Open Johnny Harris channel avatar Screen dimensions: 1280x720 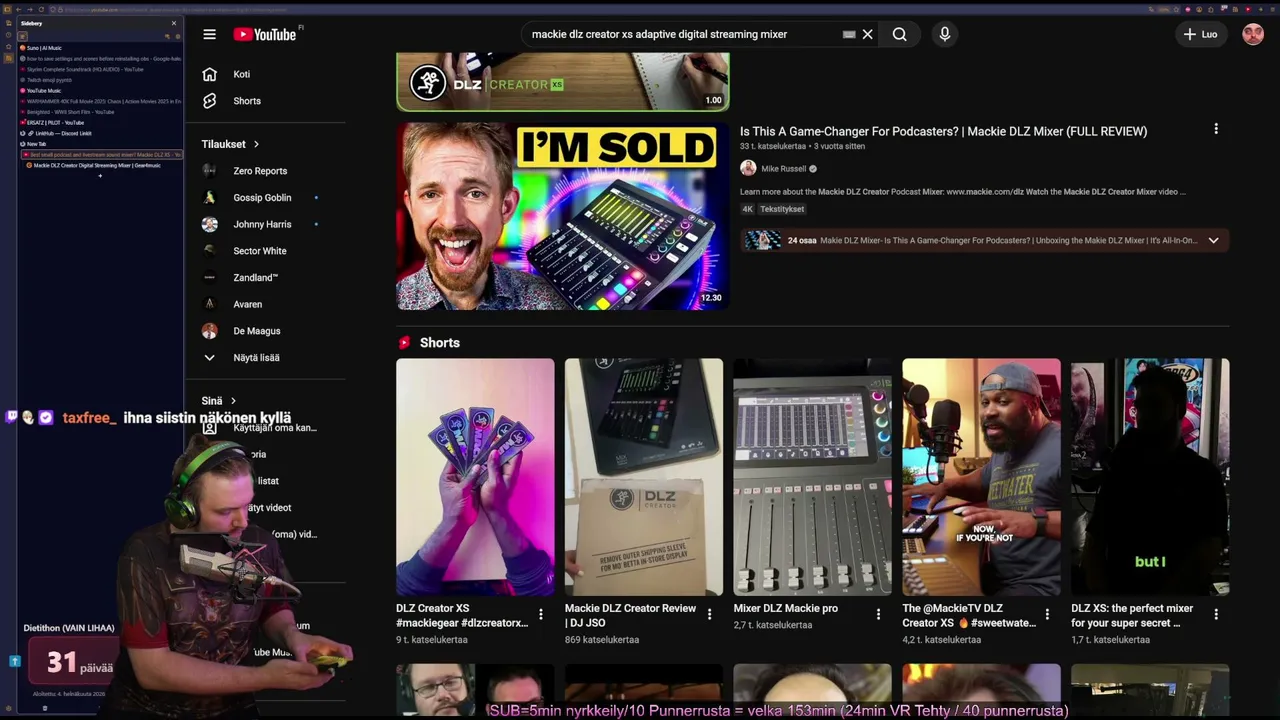[209, 225]
